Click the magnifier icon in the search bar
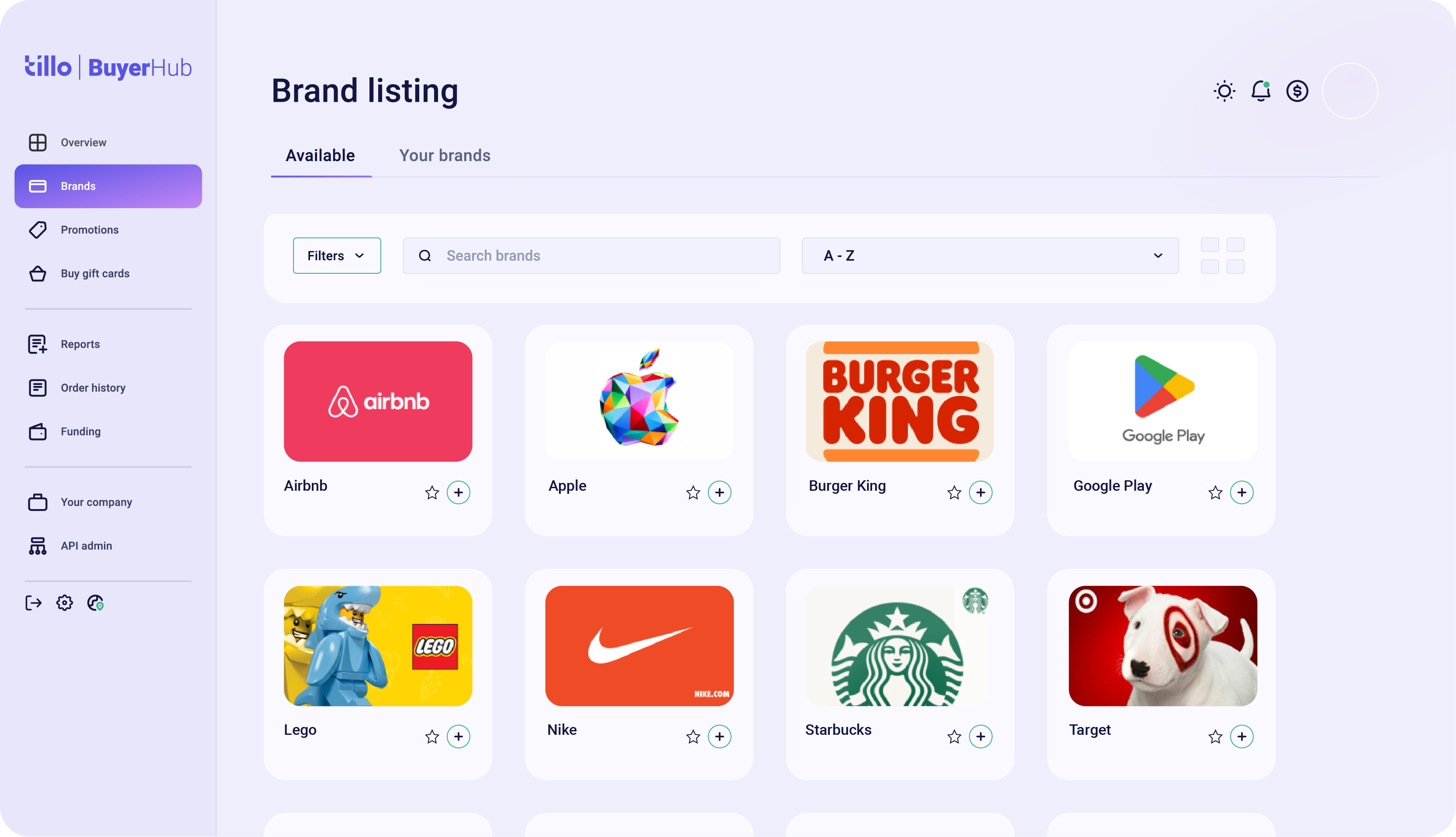The image size is (1456, 837). (425, 255)
